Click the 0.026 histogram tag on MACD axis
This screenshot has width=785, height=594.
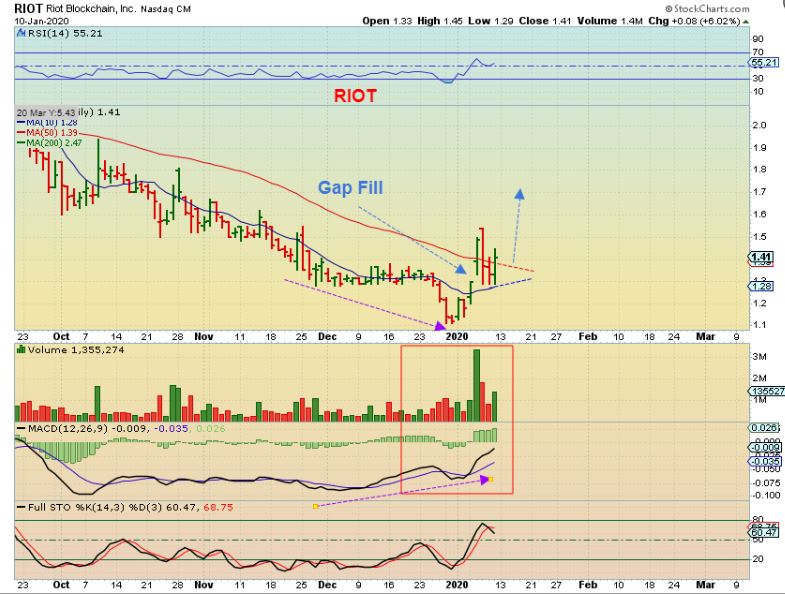point(764,428)
